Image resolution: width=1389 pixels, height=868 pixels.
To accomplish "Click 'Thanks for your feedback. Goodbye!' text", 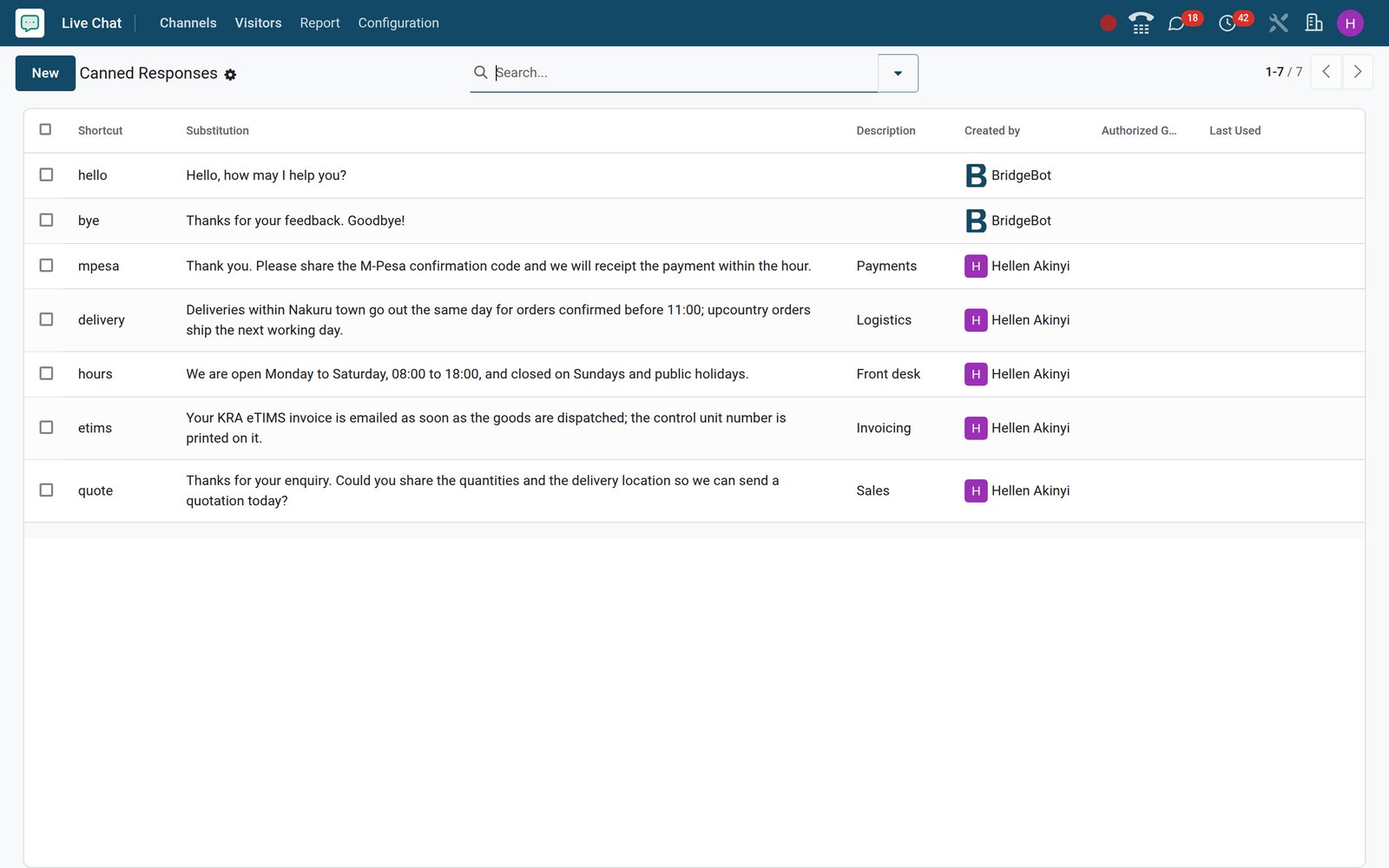I will pyautogui.click(x=295, y=220).
